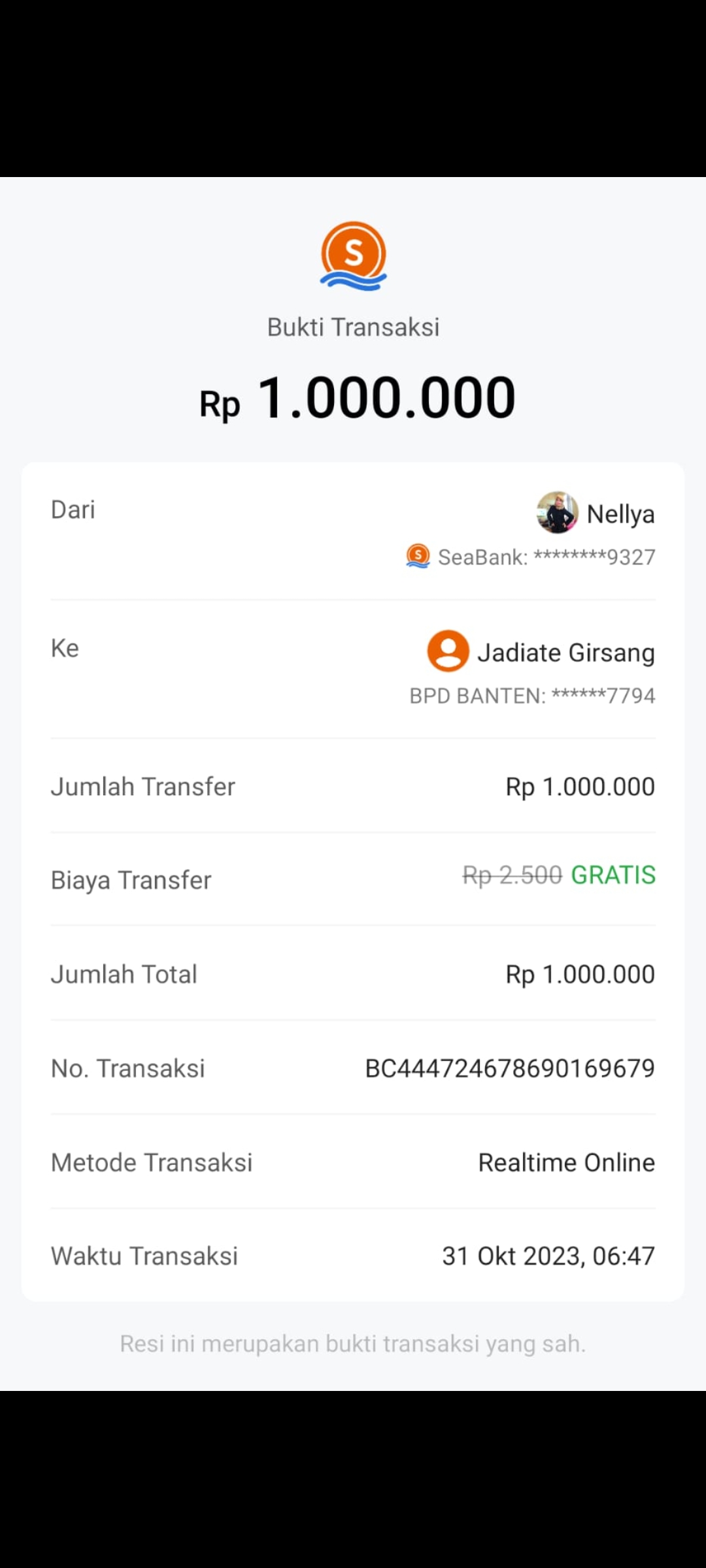Click the small SeaBank icon beside the account number
The height and width of the screenshot is (1568, 706).
418,557
